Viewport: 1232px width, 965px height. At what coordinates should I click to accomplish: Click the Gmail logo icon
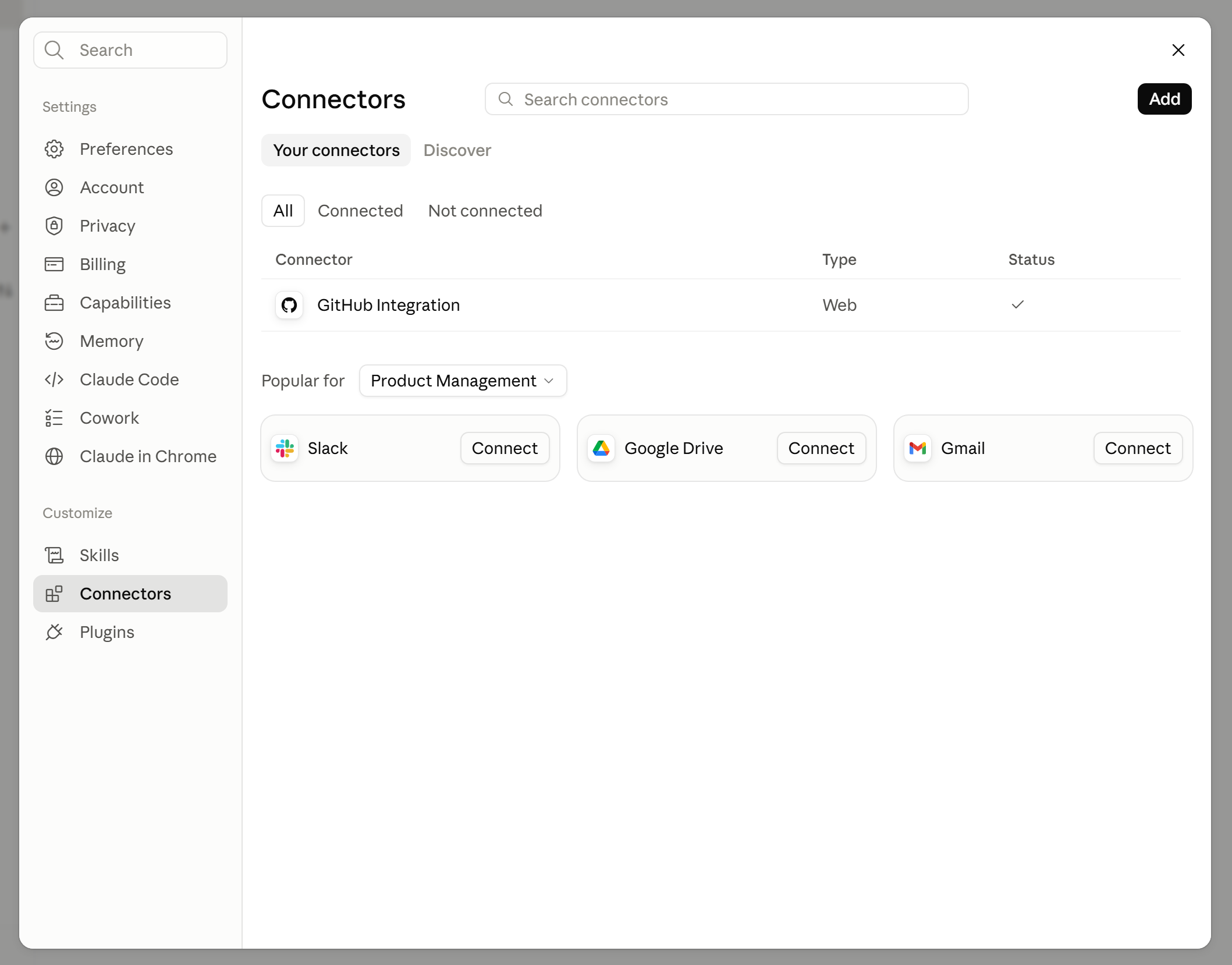point(918,448)
